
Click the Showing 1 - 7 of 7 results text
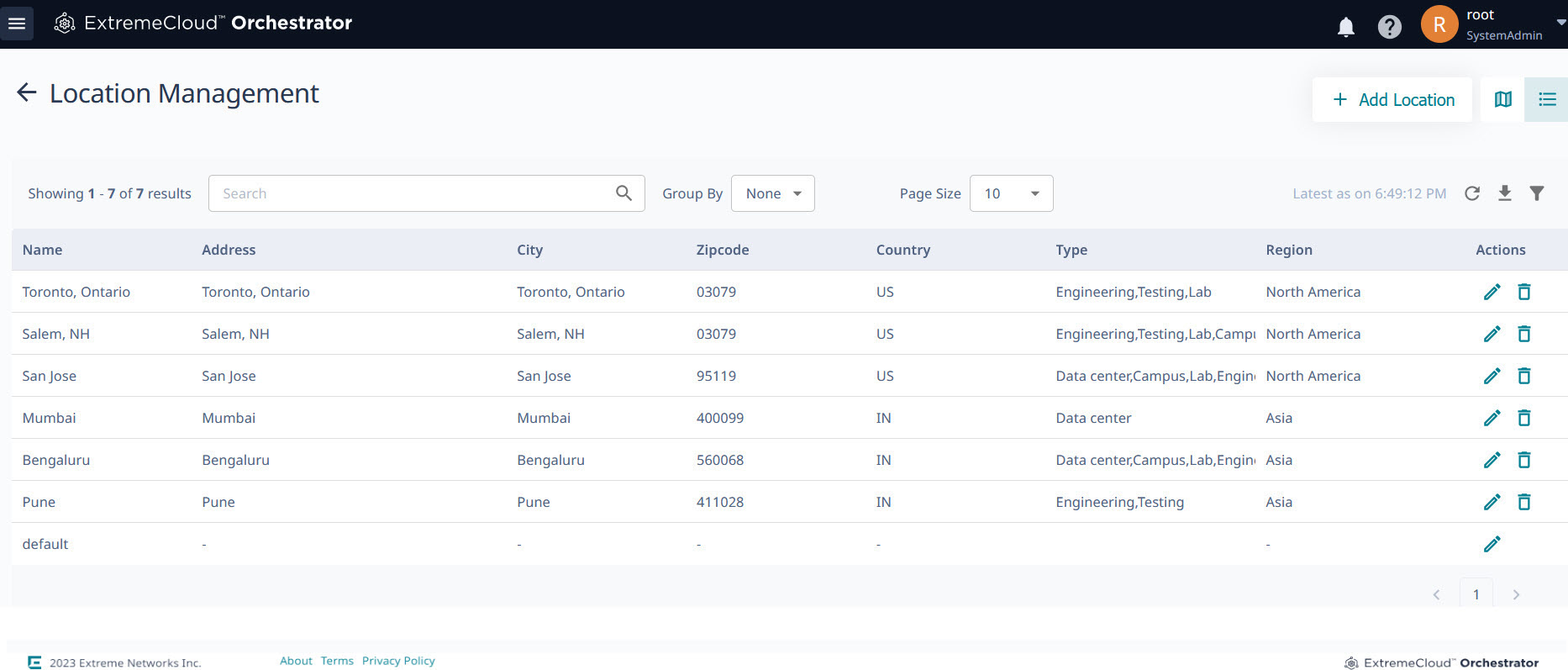(x=109, y=193)
